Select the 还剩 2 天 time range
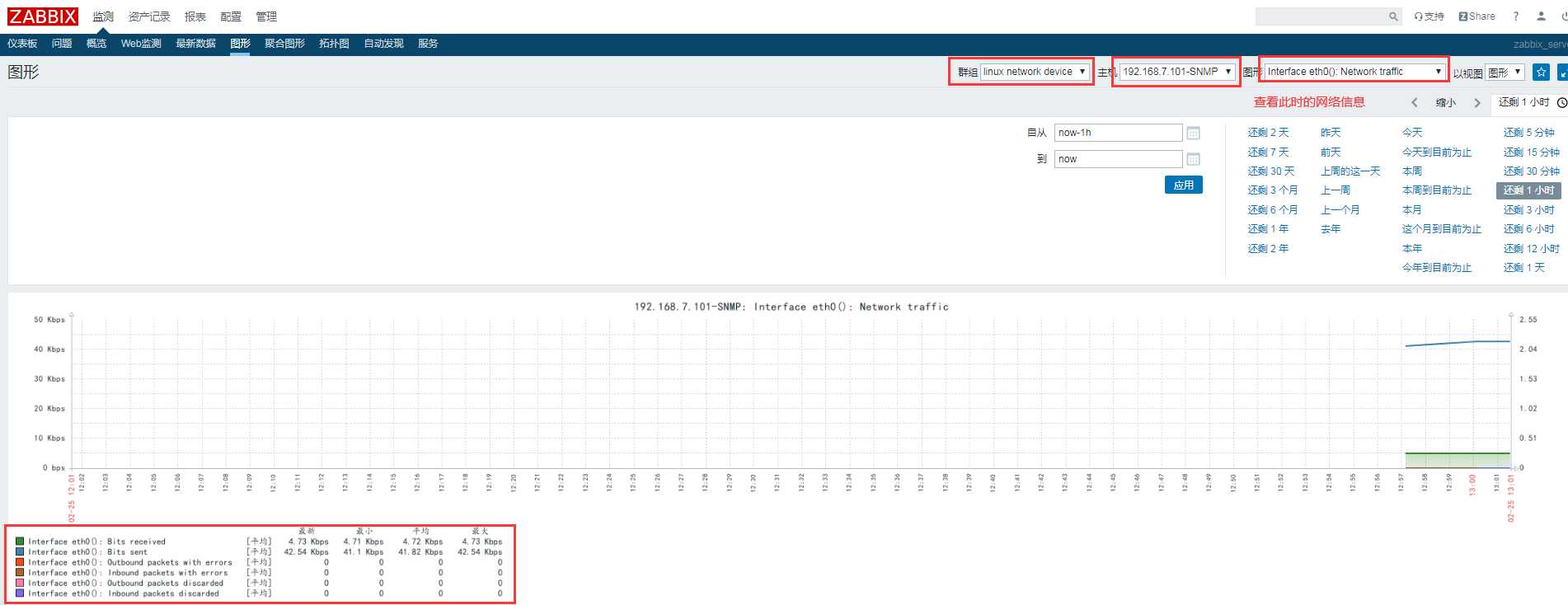Screen dimensions: 1568x605 coord(1268,133)
